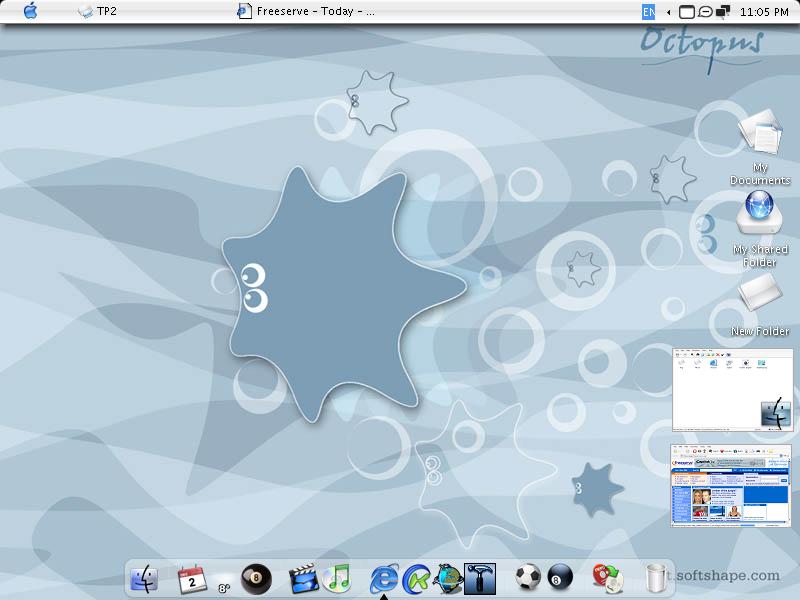The width and height of the screenshot is (800, 600).
Task: Open My Documents desktop icon
Action: click(x=760, y=148)
